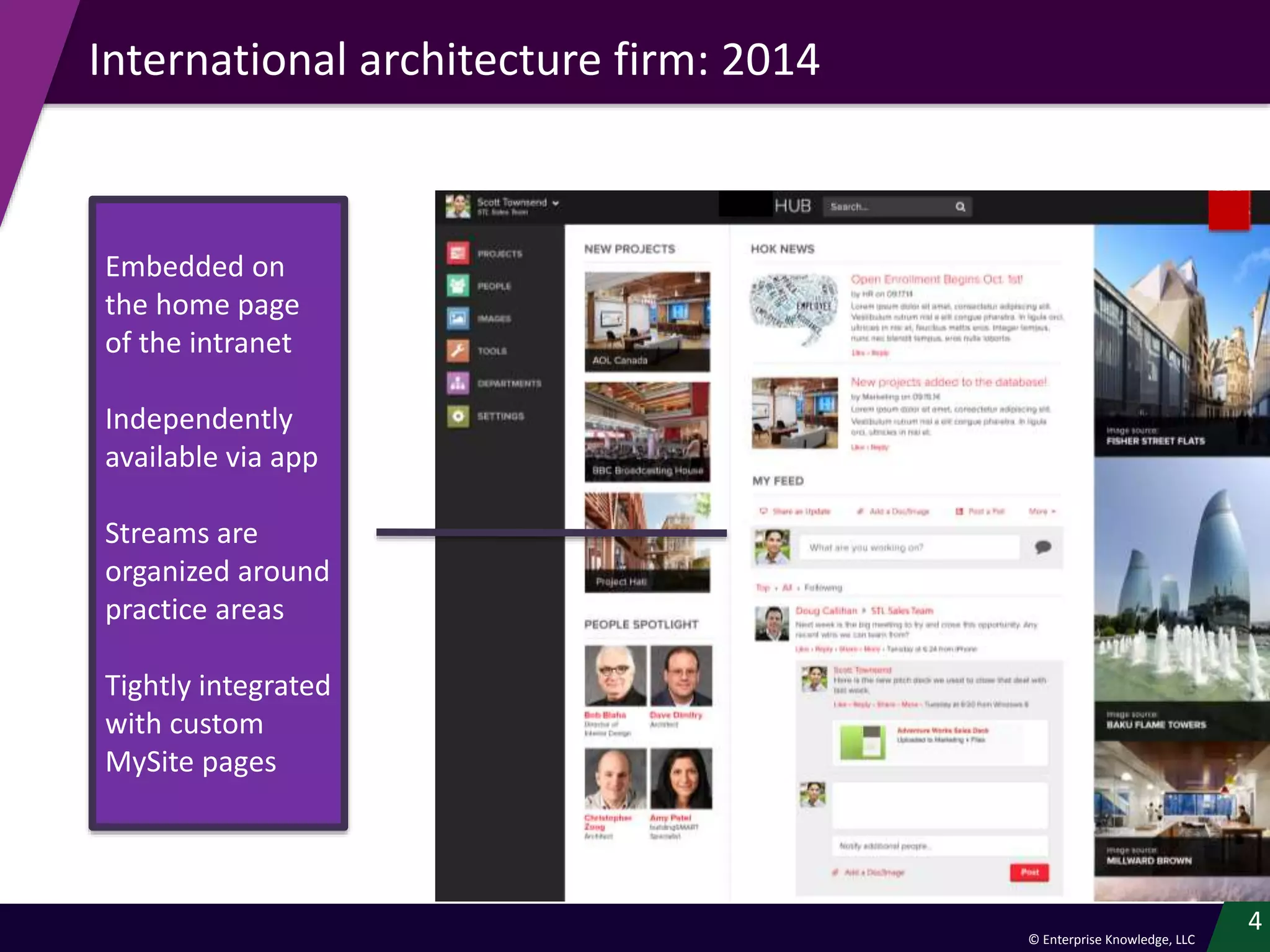Click Christopher Zoog's spotlight photo
The height and width of the screenshot is (952, 1270).
[615, 778]
